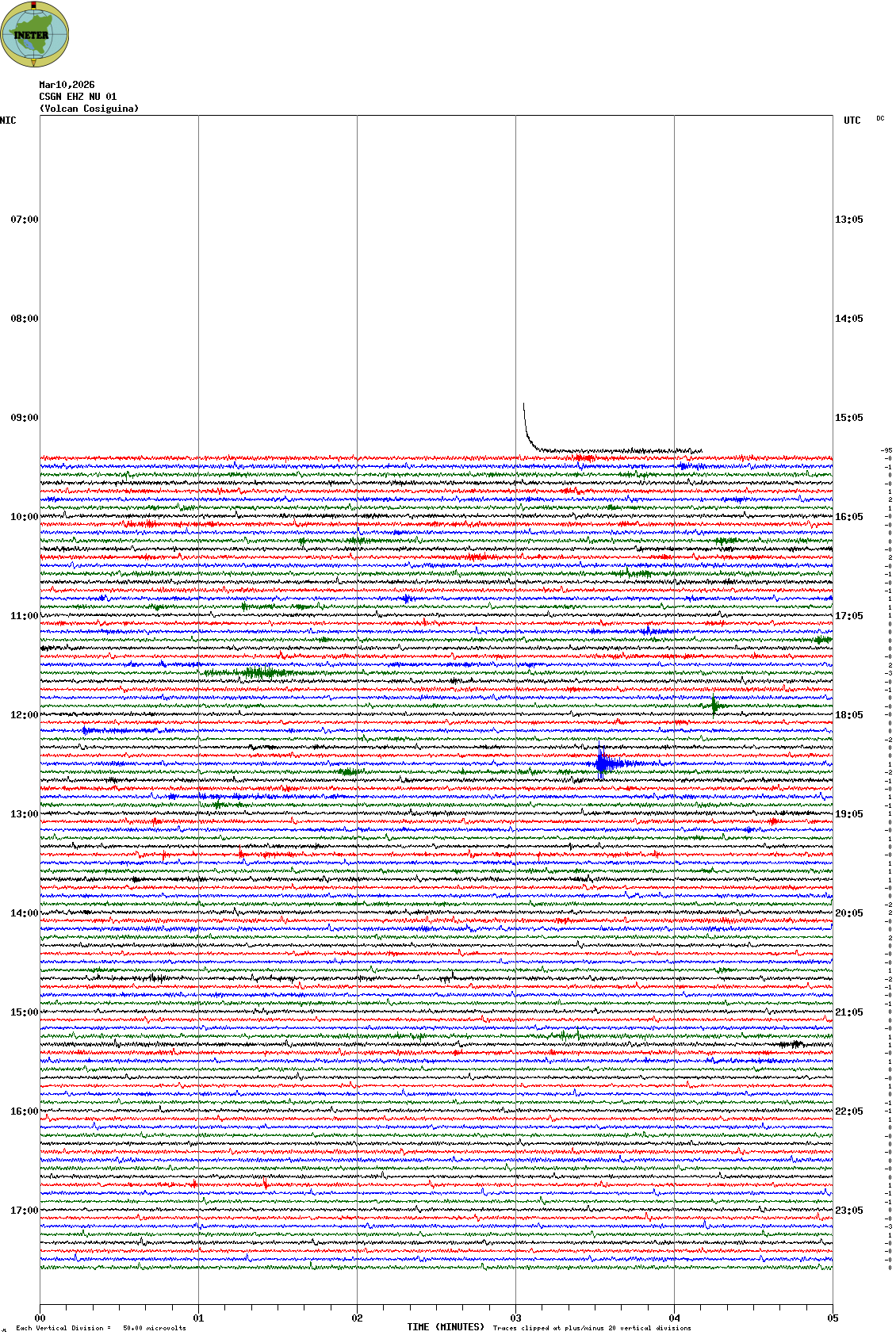896x1339 pixels.
Task: Select the CSGN EHZ NU 01 station label
Action: click(78, 97)
